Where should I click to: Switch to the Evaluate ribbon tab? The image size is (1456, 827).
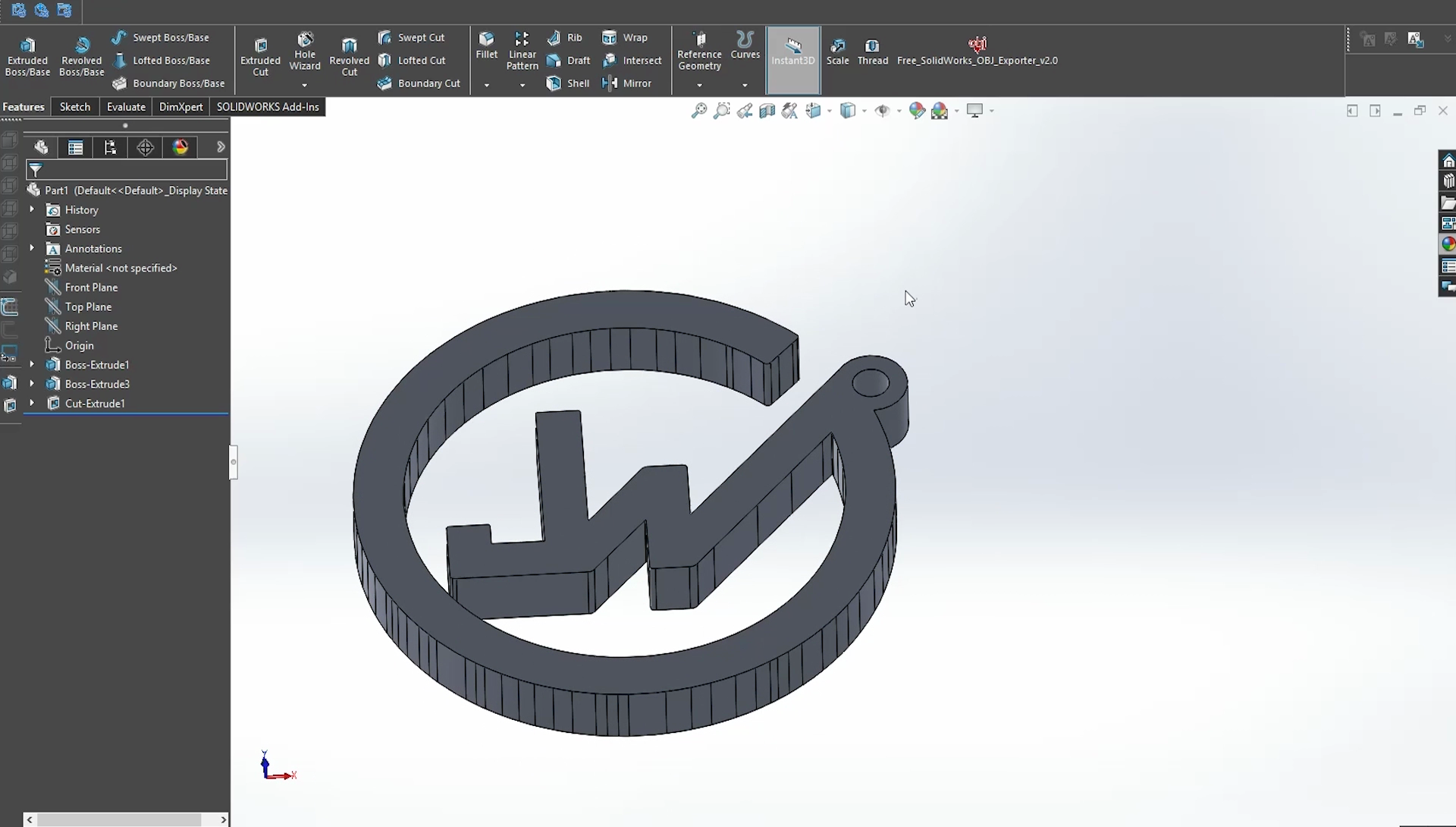(126, 107)
